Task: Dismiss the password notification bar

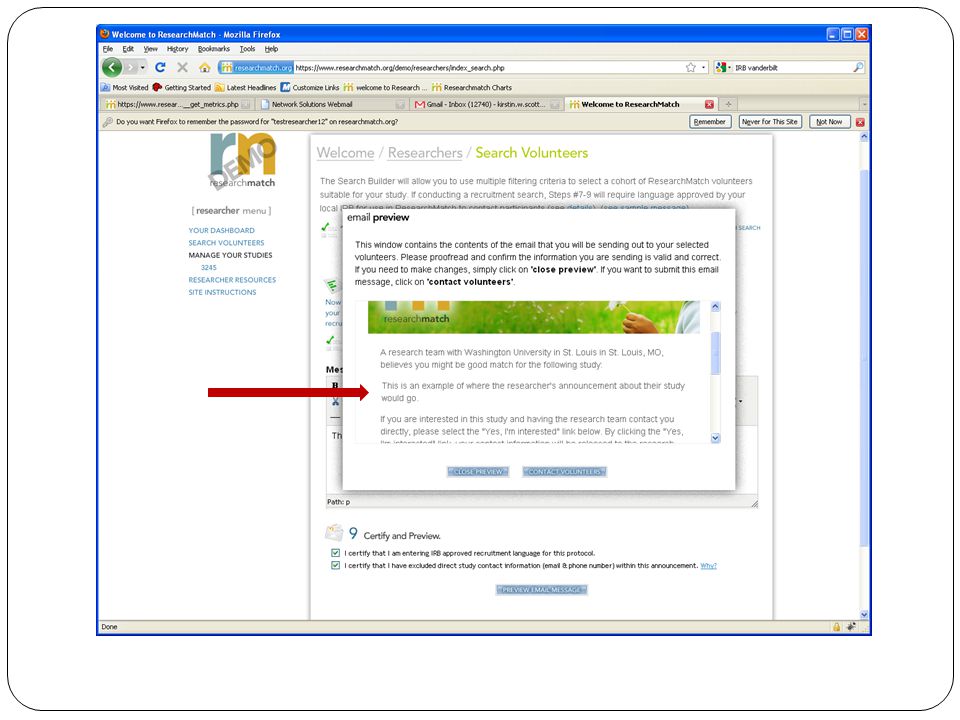Action: coord(860,122)
